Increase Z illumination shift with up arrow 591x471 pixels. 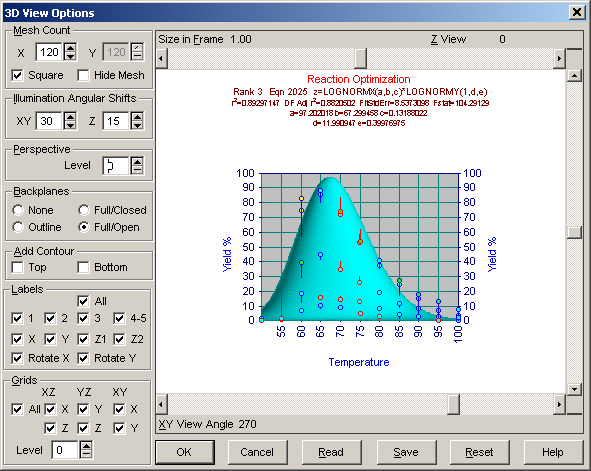click(x=137, y=116)
